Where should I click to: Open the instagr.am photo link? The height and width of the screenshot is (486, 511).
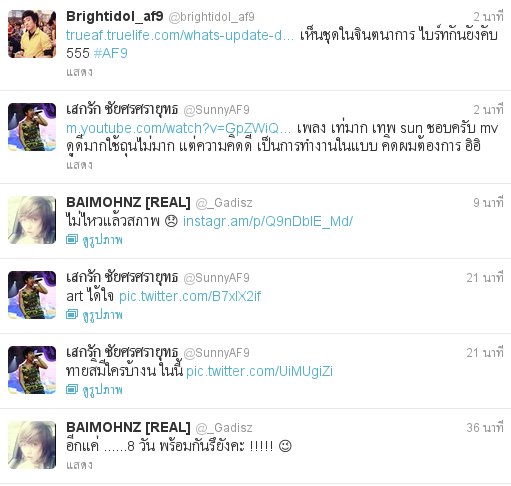pyautogui.click(x=268, y=221)
